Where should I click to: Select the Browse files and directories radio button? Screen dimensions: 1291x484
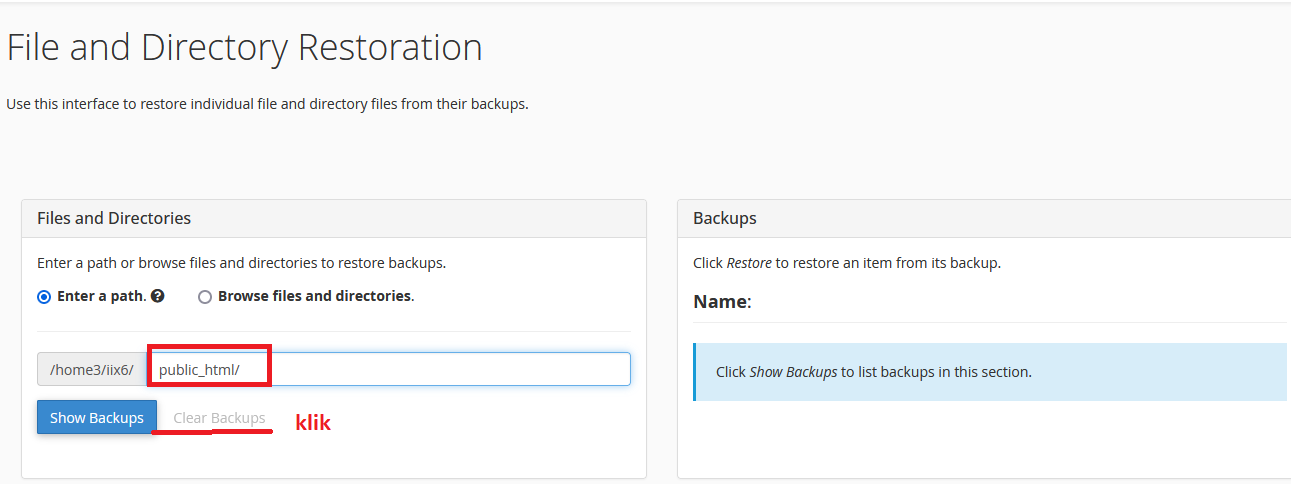(x=205, y=297)
